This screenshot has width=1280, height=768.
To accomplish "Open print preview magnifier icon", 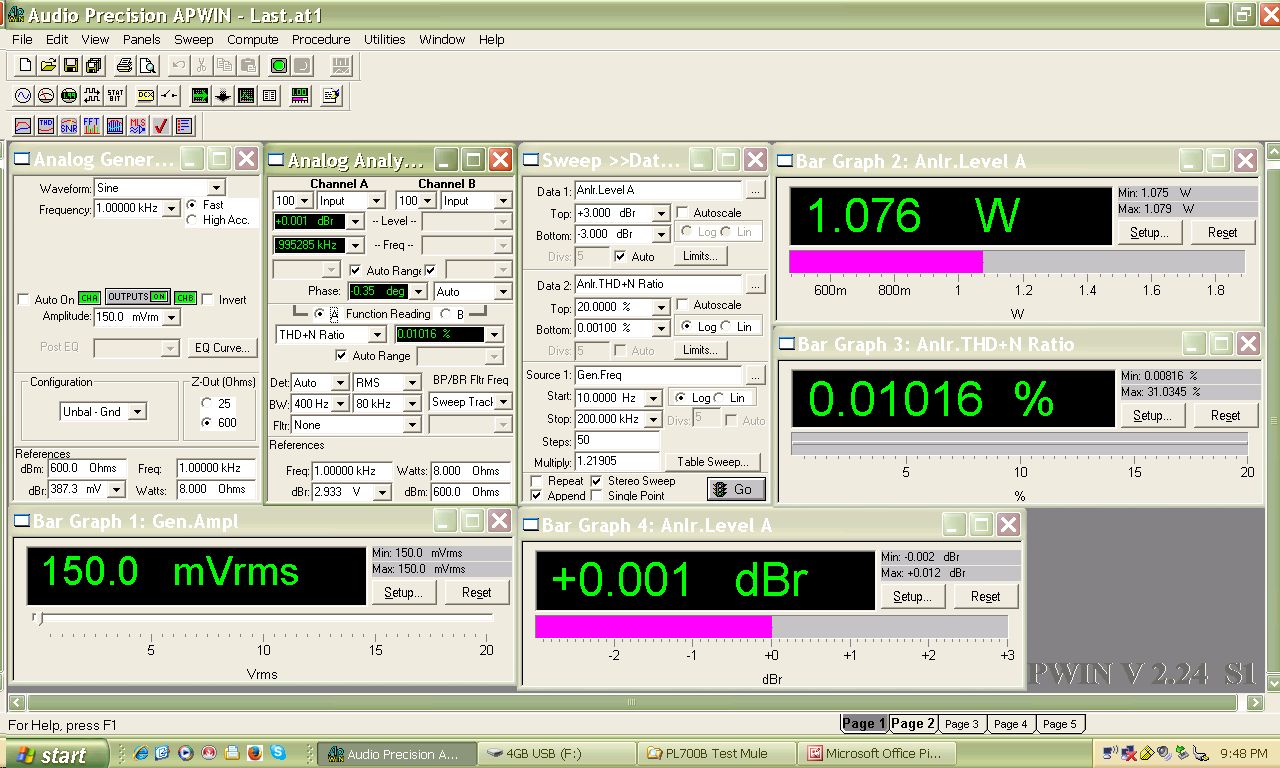I will (x=147, y=66).
